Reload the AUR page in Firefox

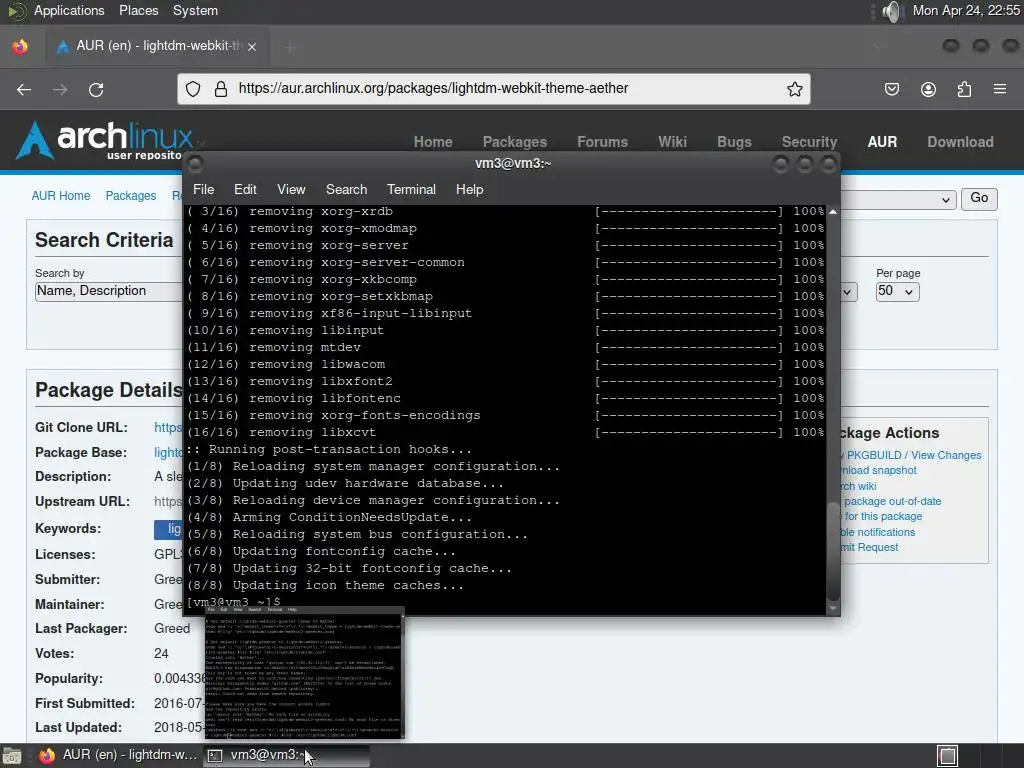point(96,89)
